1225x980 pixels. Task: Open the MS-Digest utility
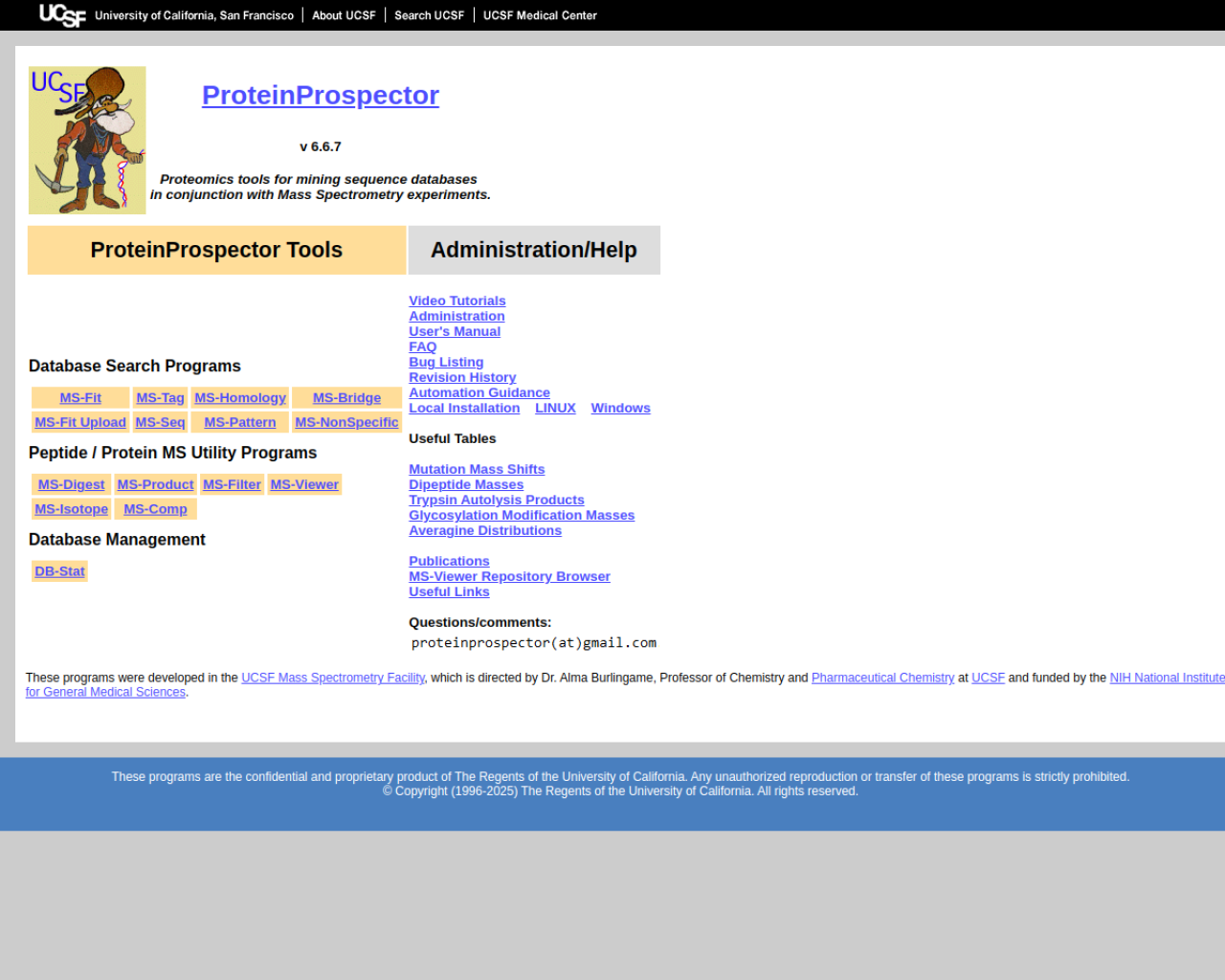(72, 485)
